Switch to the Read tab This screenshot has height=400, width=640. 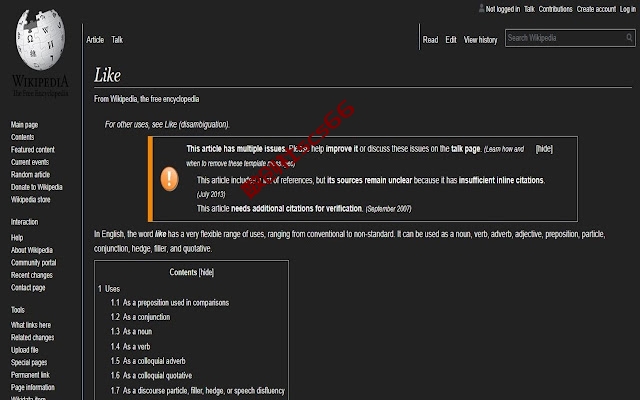click(430, 40)
